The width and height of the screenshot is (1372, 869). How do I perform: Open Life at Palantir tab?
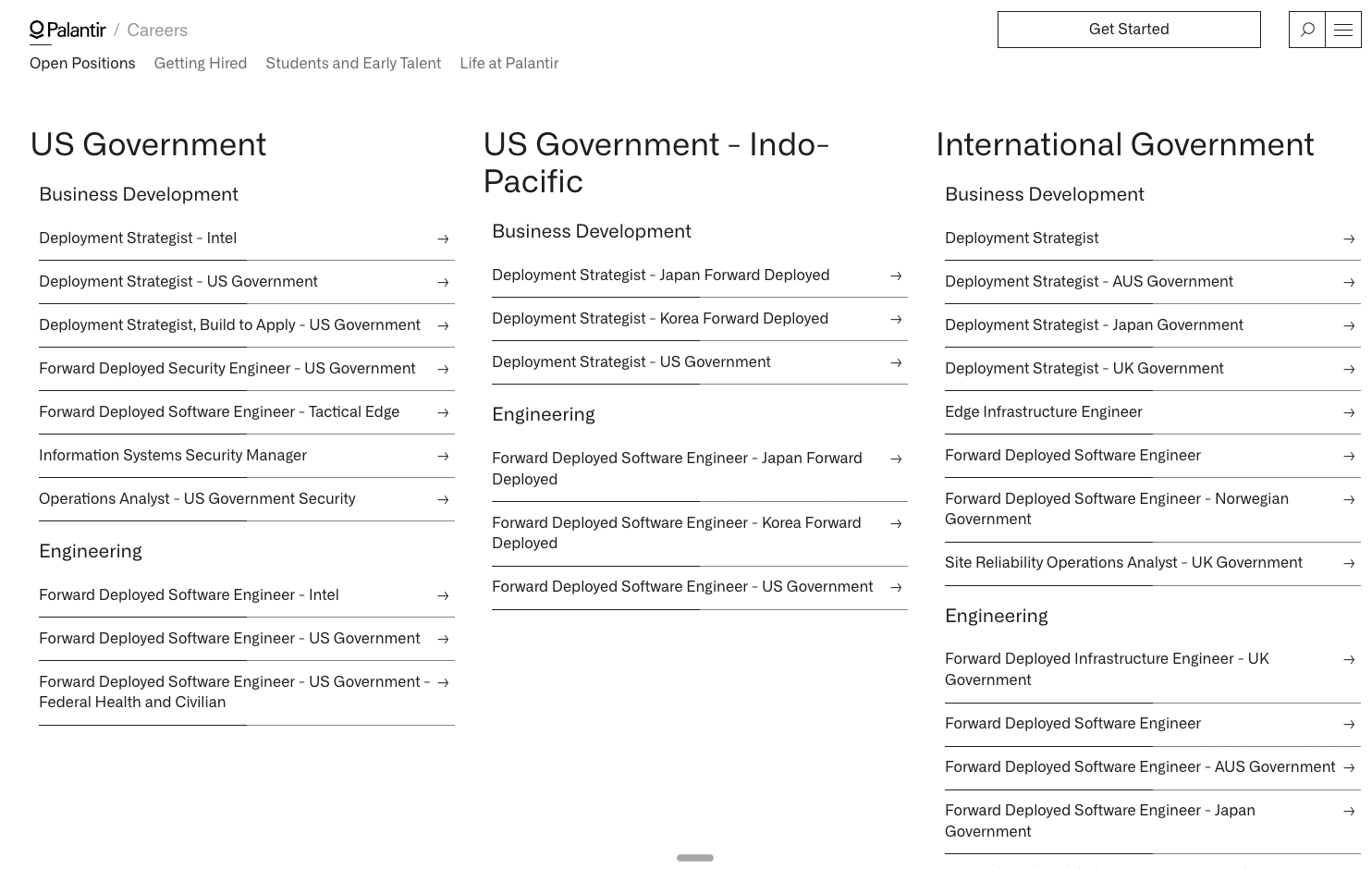509,63
